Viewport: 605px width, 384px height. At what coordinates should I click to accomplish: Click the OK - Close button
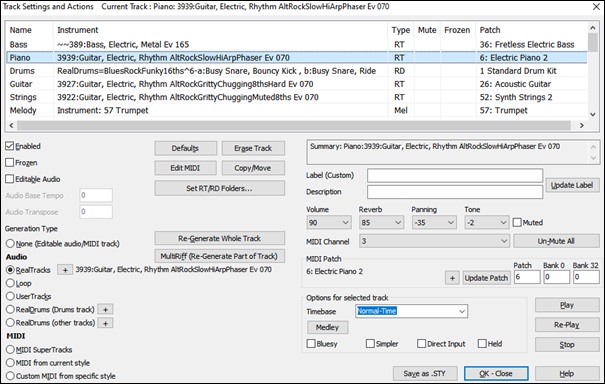pyautogui.click(x=496, y=374)
